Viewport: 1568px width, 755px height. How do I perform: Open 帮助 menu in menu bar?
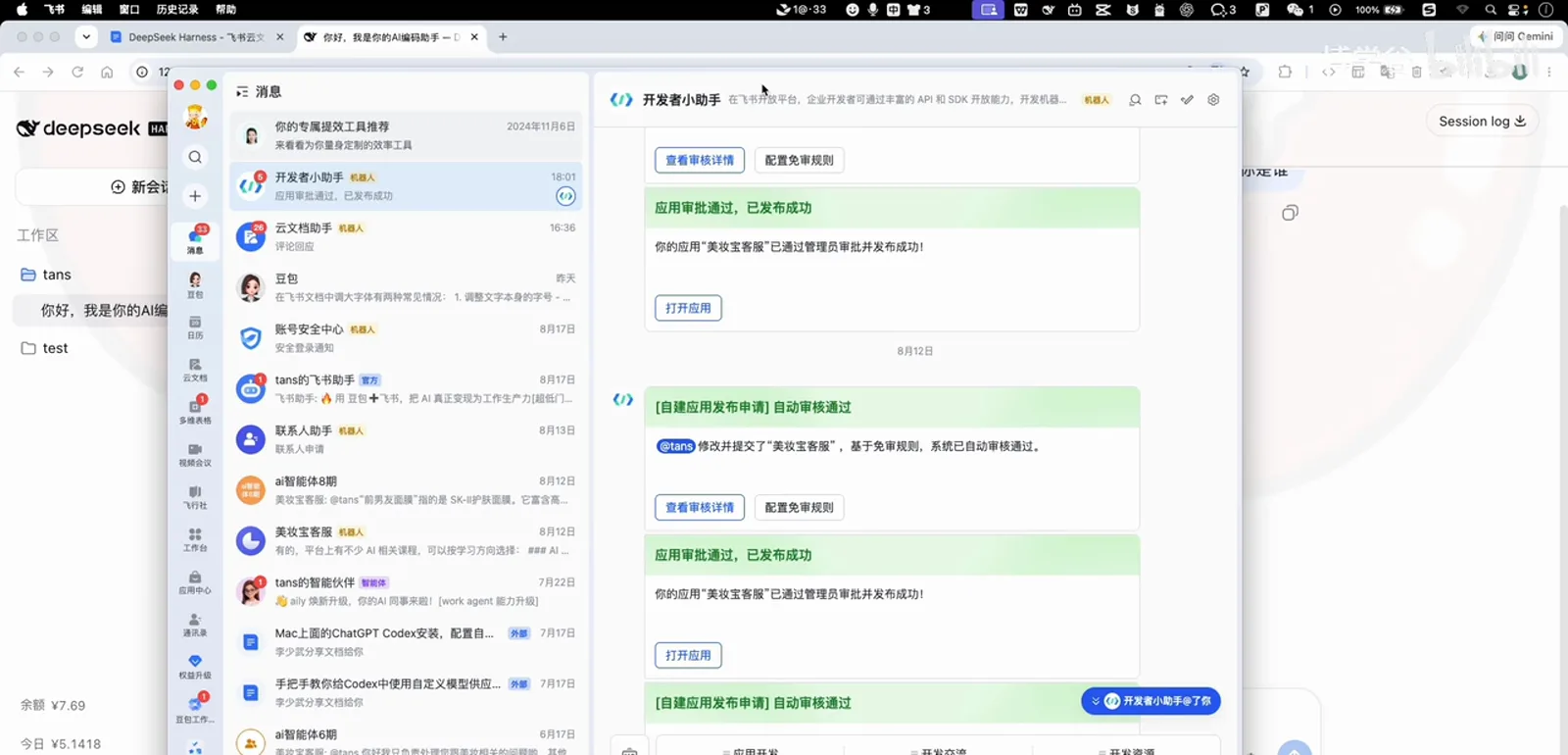225,10
